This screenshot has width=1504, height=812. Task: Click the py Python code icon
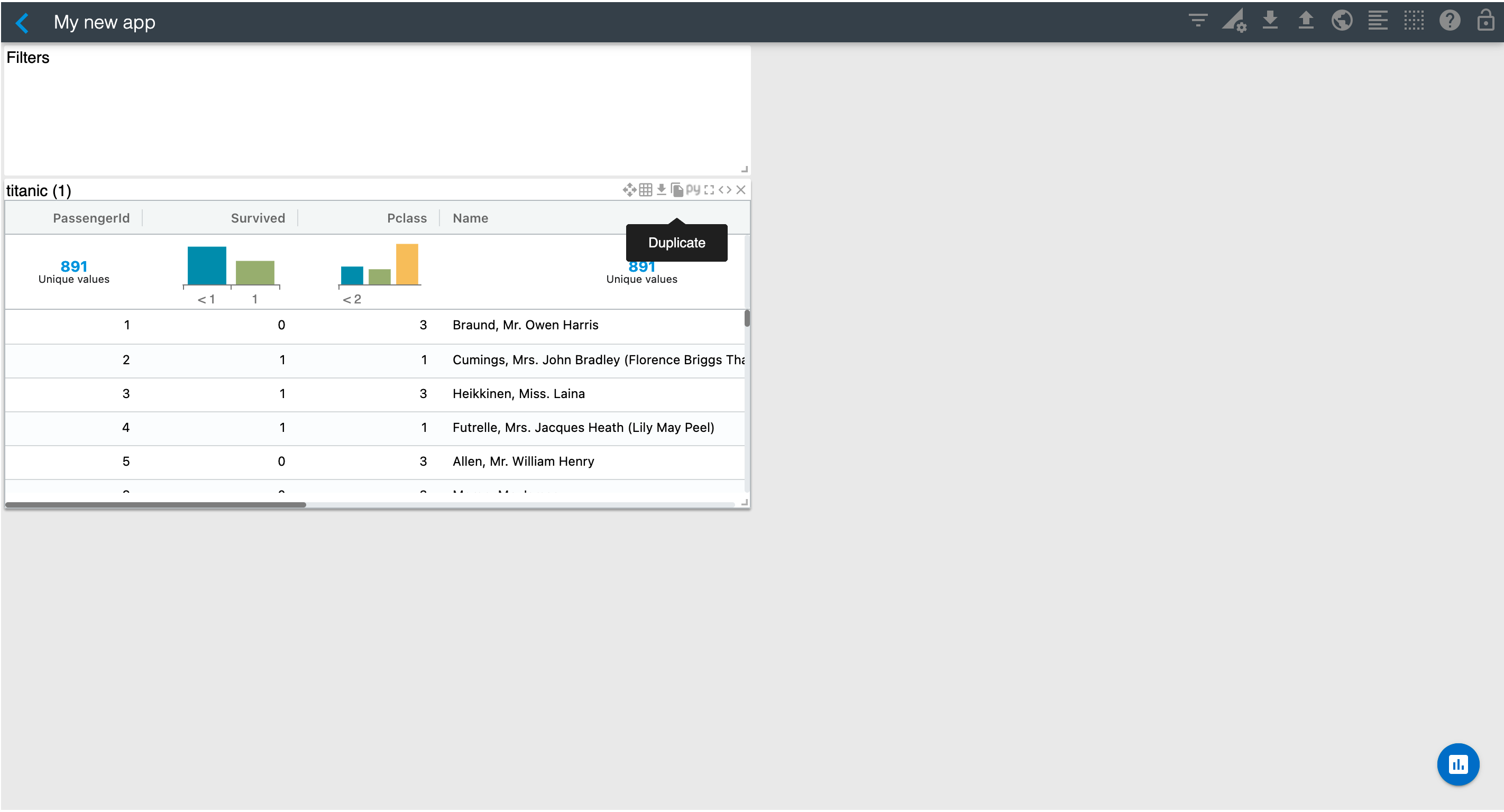(693, 190)
